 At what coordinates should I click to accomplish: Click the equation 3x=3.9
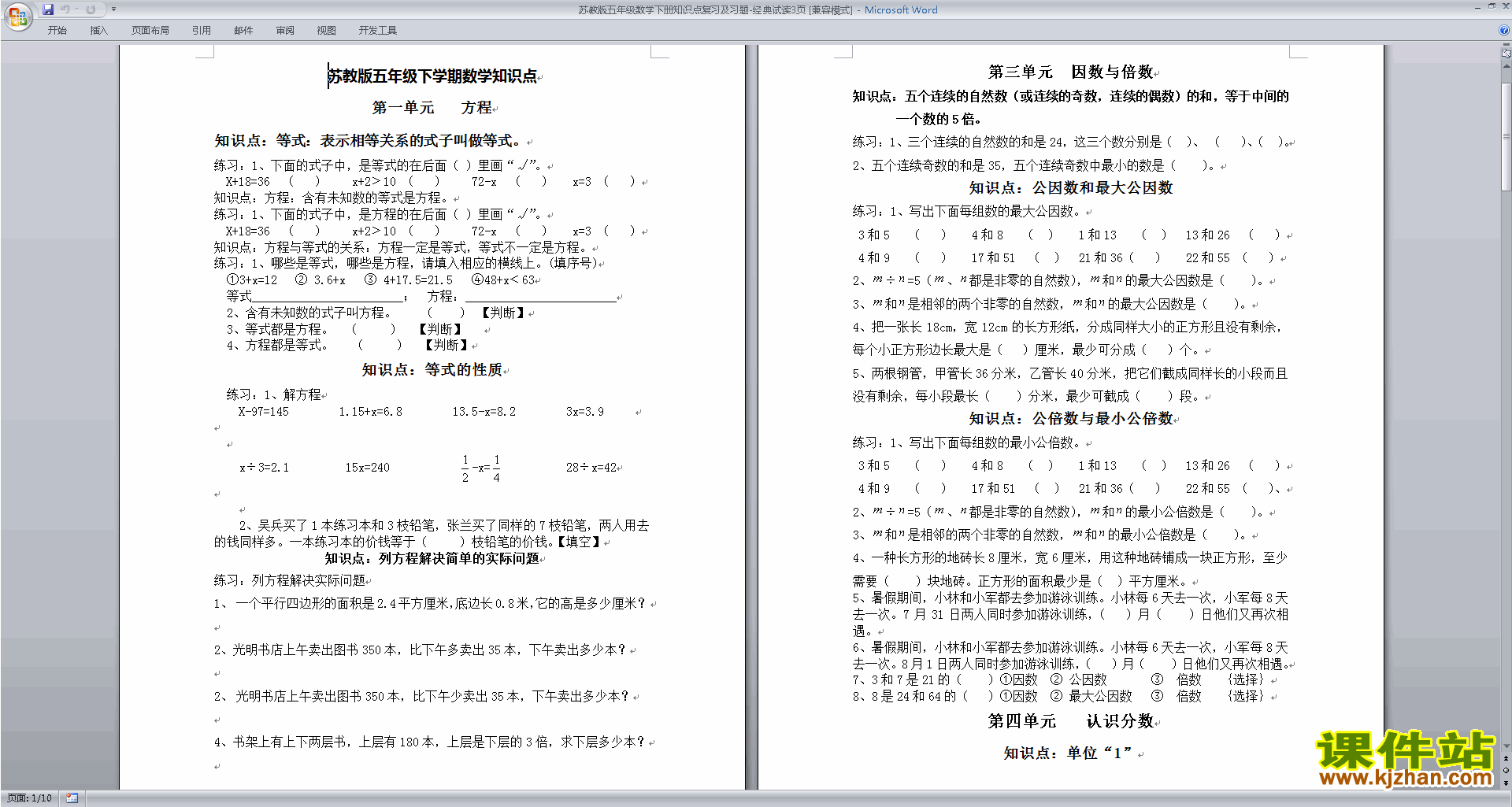[x=585, y=412]
